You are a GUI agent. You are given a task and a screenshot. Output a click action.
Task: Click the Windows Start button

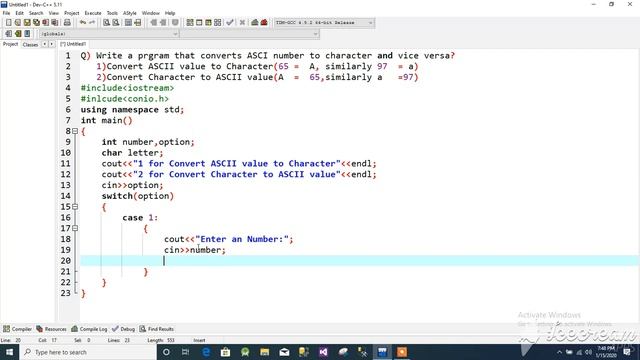tap(9, 352)
